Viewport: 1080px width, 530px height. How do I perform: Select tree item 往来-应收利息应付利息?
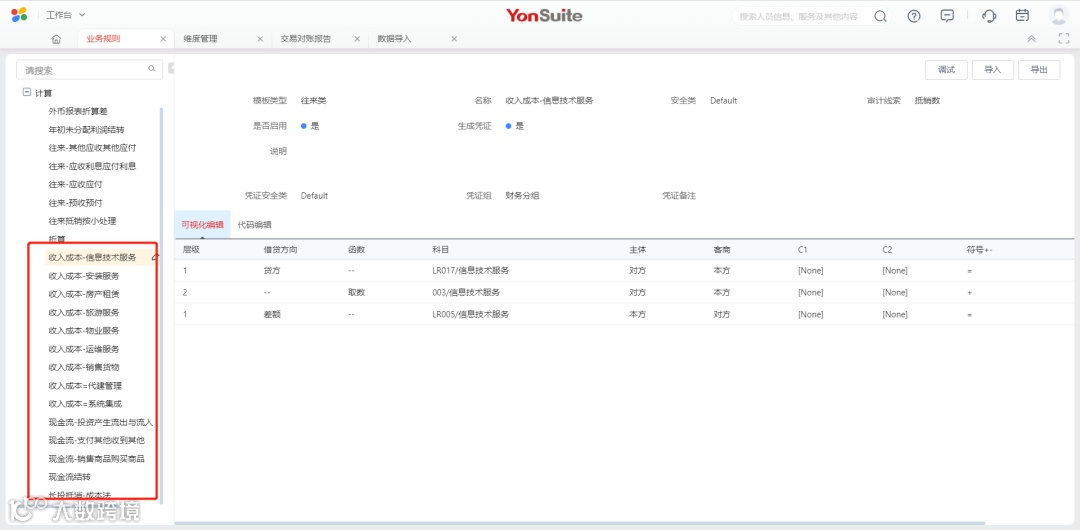point(92,166)
